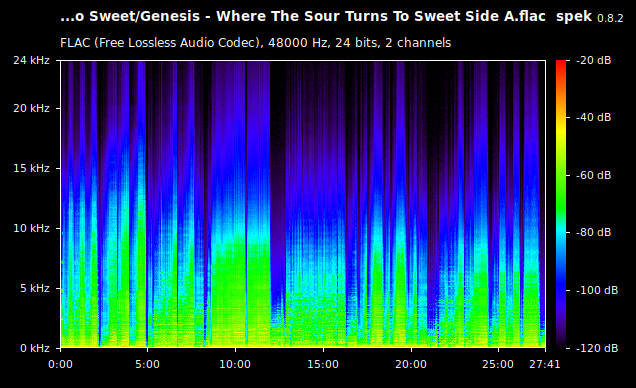Click the '20:00' time axis label
This screenshot has width=636, height=388.
point(411,364)
